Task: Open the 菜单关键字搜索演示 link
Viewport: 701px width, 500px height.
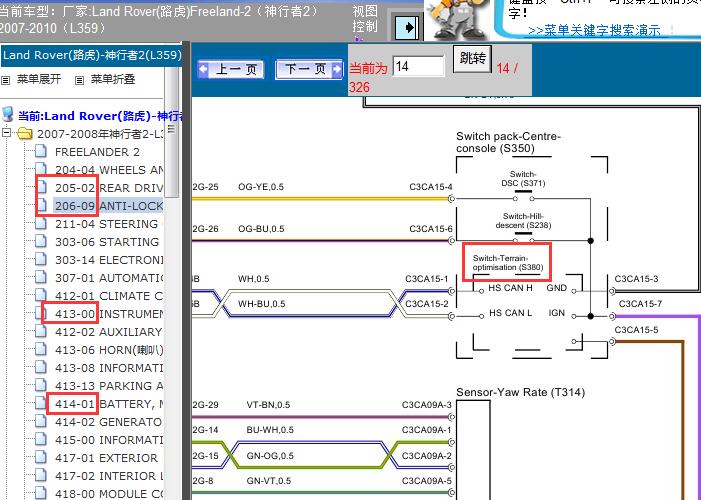Action: pos(594,31)
